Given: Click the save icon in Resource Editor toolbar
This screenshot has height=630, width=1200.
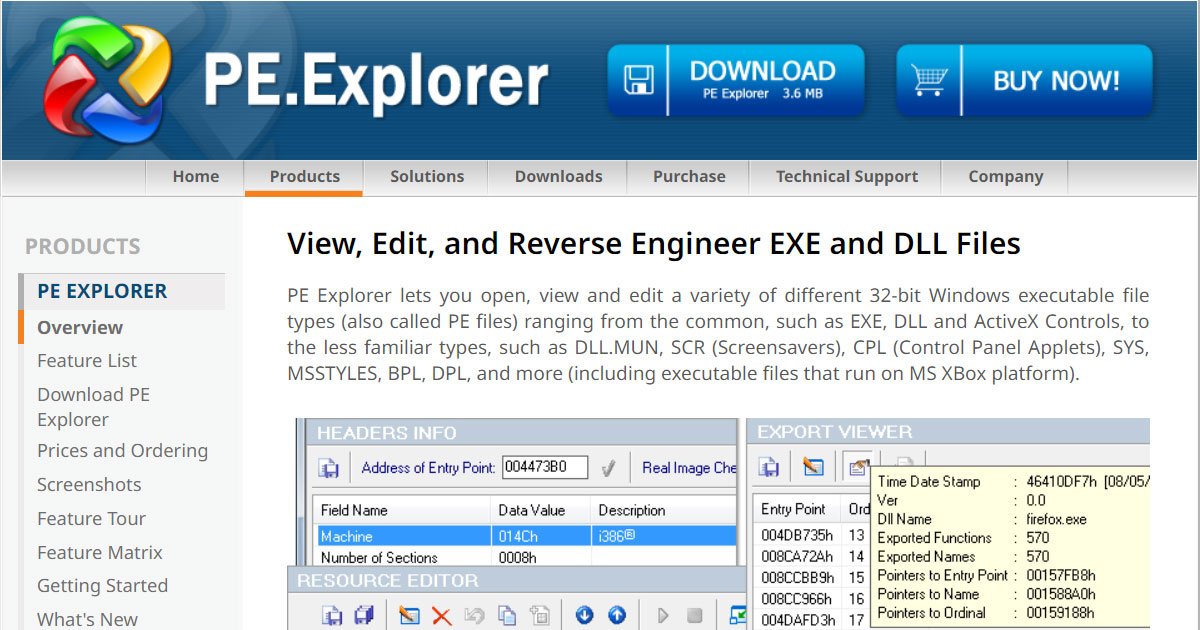Looking at the screenshot, I should [331, 615].
